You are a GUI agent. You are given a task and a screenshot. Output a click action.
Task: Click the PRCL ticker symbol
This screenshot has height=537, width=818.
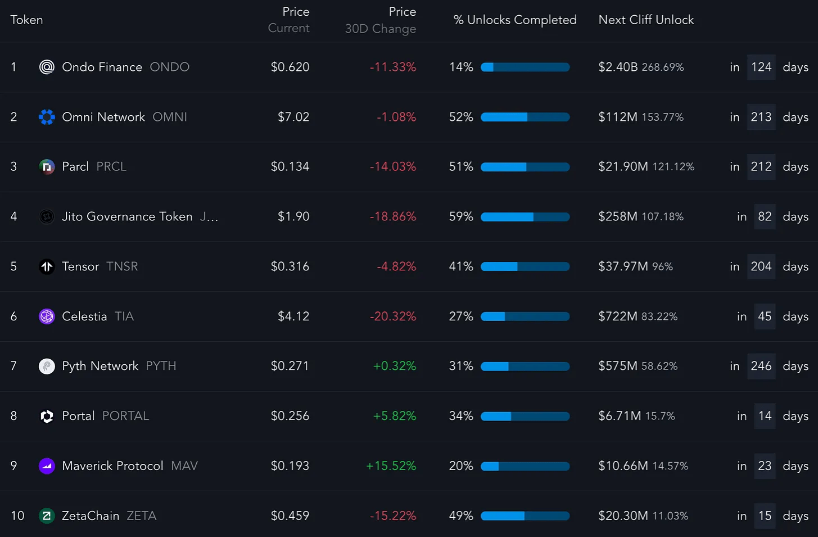pos(111,166)
